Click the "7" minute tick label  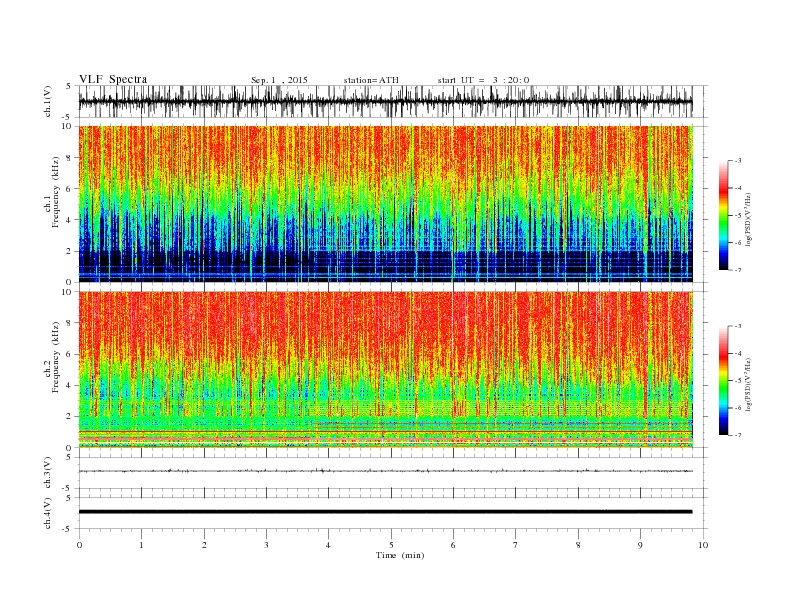[x=516, y=545]
